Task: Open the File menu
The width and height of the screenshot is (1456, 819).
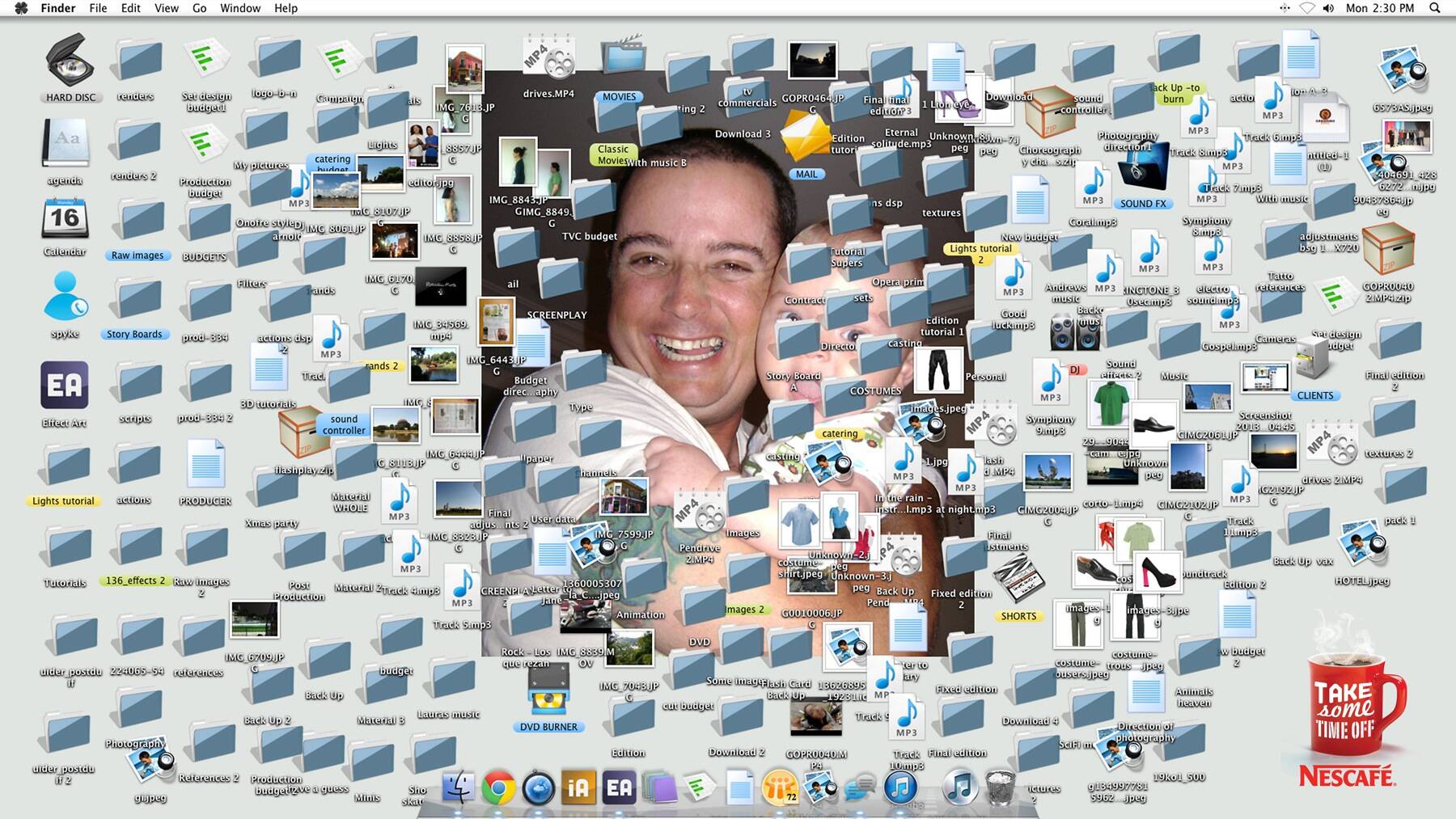Action: click(98, 8)
